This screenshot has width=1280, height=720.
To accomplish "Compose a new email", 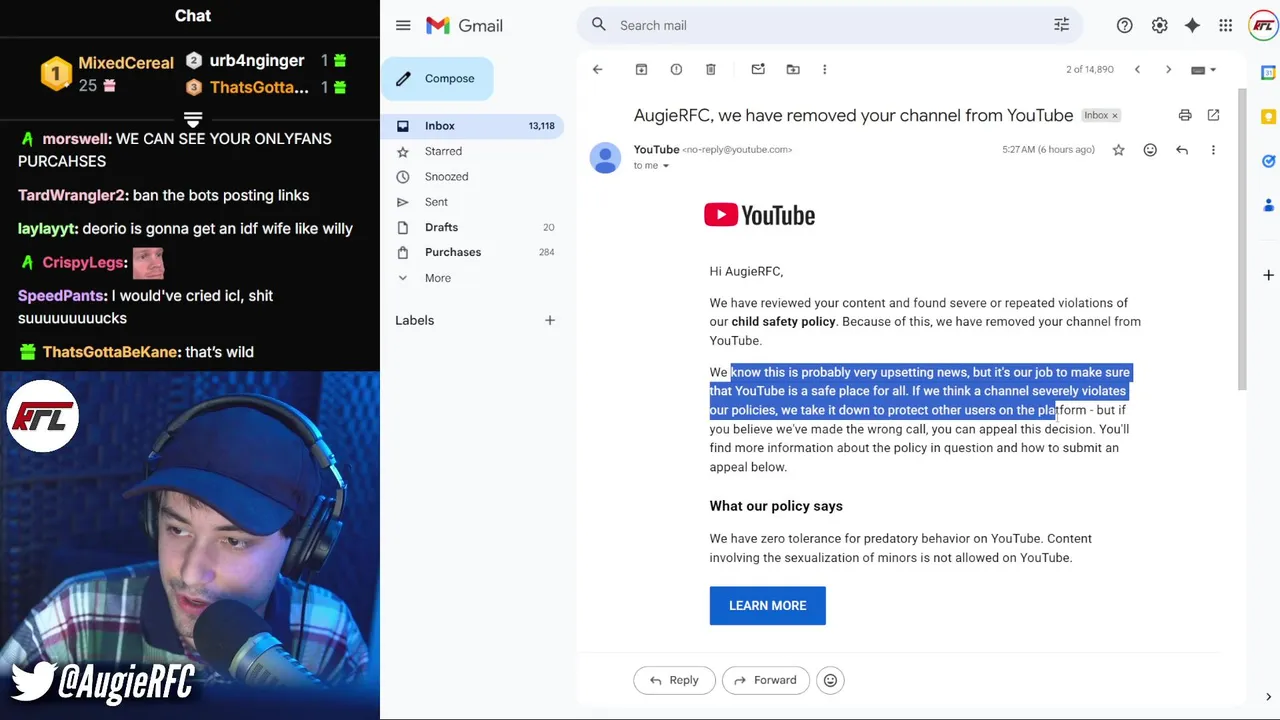I will pos(437,78).
